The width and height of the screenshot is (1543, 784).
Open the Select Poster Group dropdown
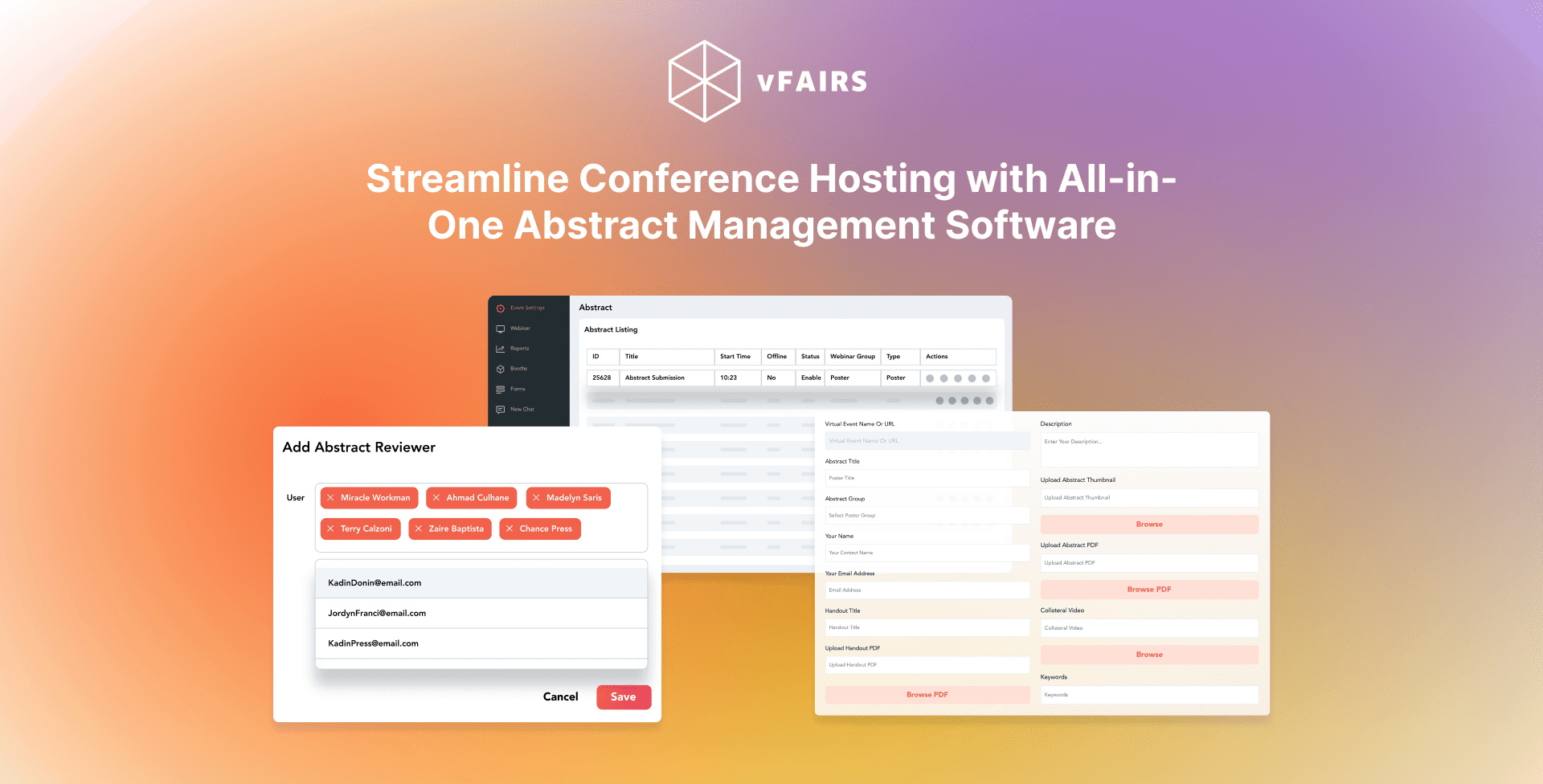click(927, 515)
